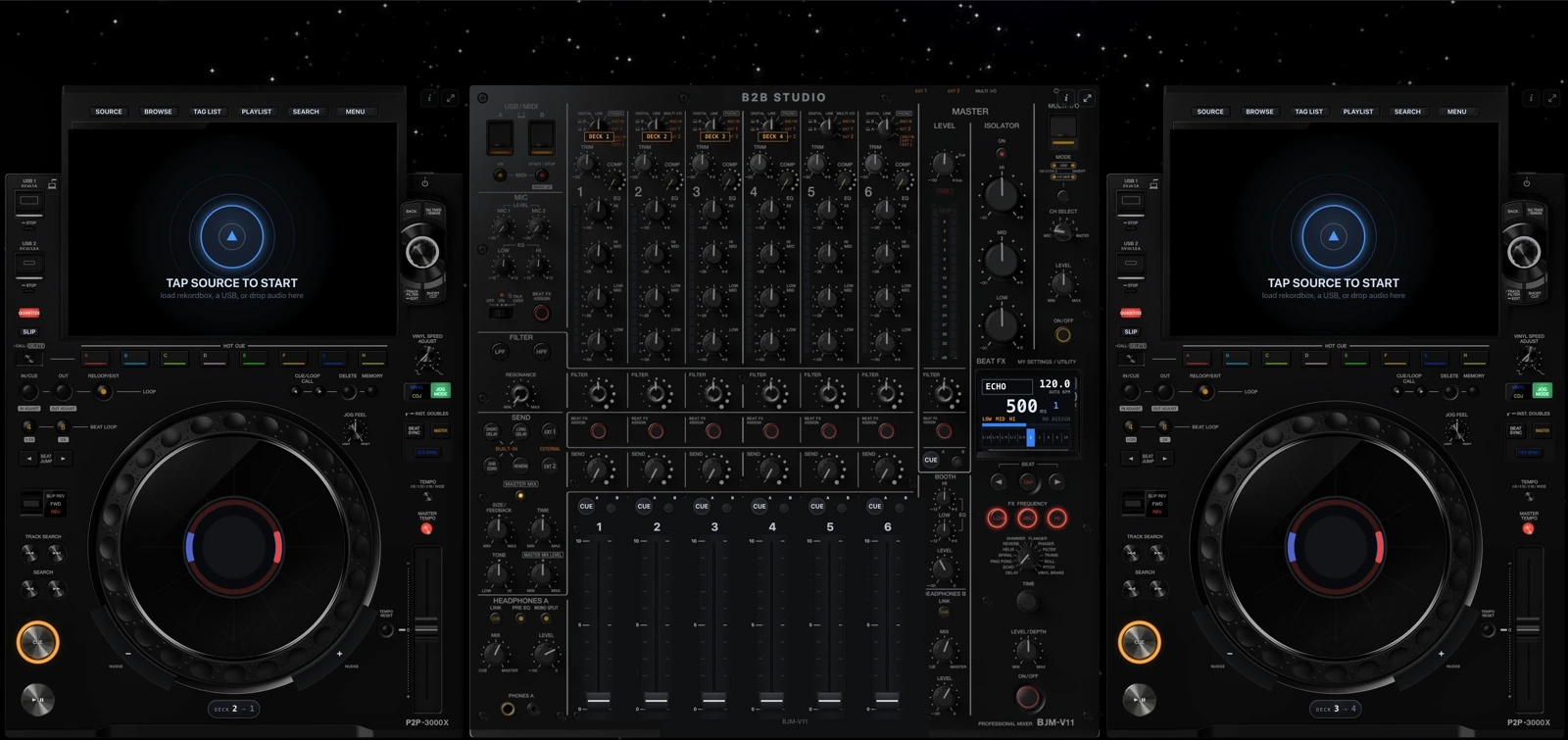The image size is (1568, 740).
Task: Open PLAYLIST tab on right deck screen
Action: 1358,112
